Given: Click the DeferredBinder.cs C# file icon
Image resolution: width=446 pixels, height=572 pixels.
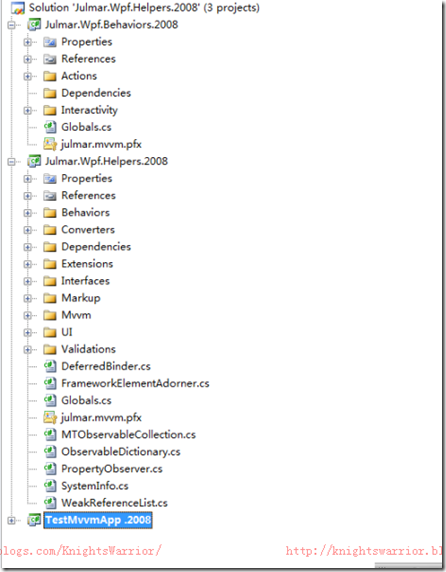Looking at the screenshot, I should coord(50,366).
